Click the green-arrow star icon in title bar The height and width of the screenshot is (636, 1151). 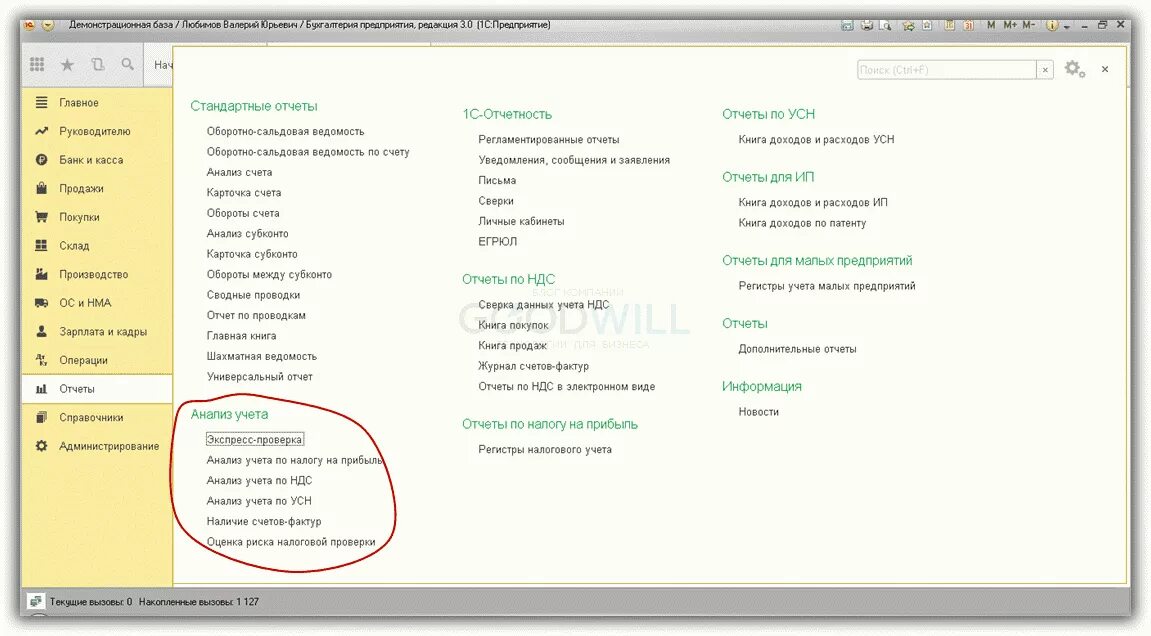[909, 26]
